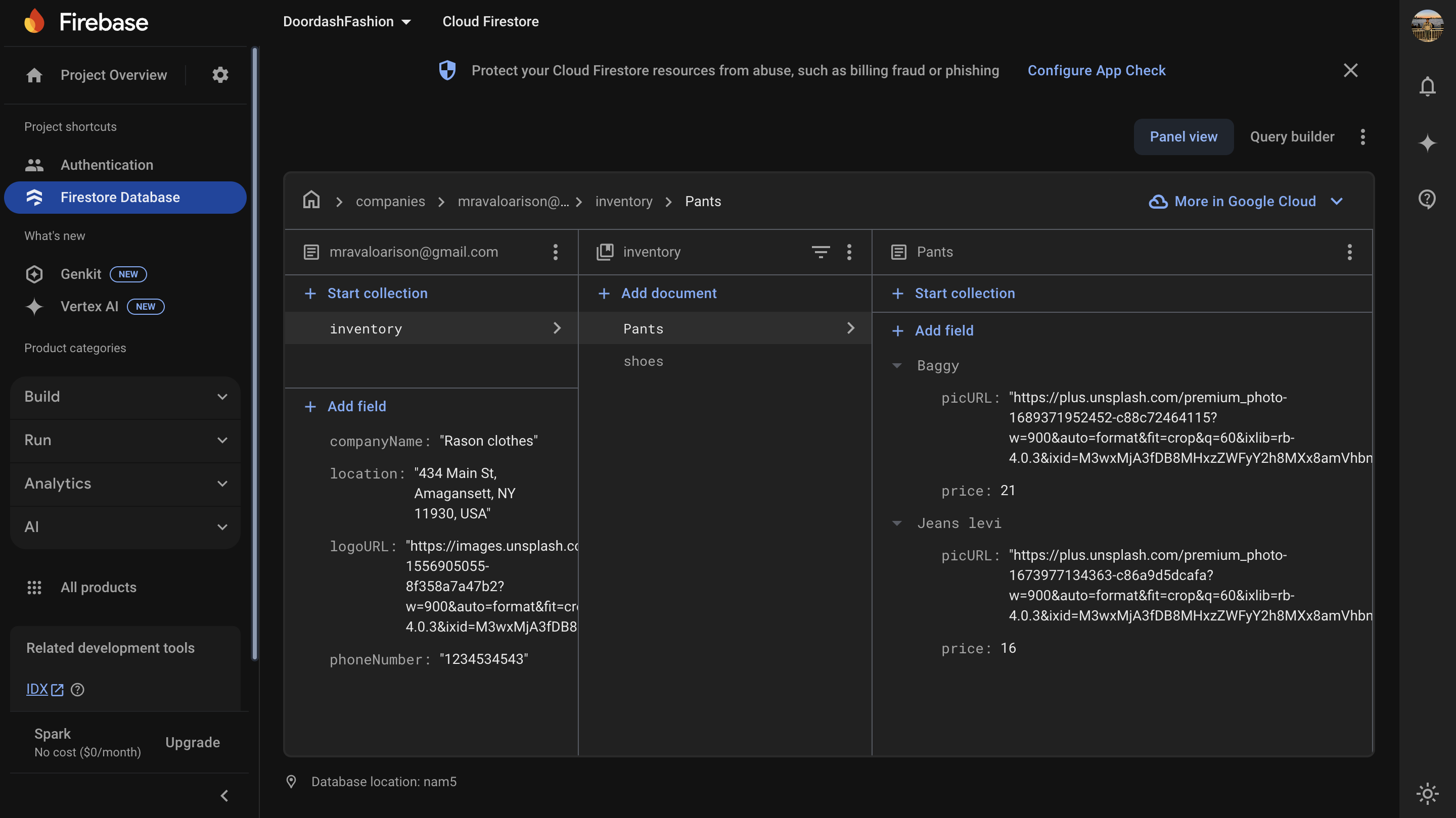
Task: Open the inventory subcollection chevron
Action: pos(557,328)
